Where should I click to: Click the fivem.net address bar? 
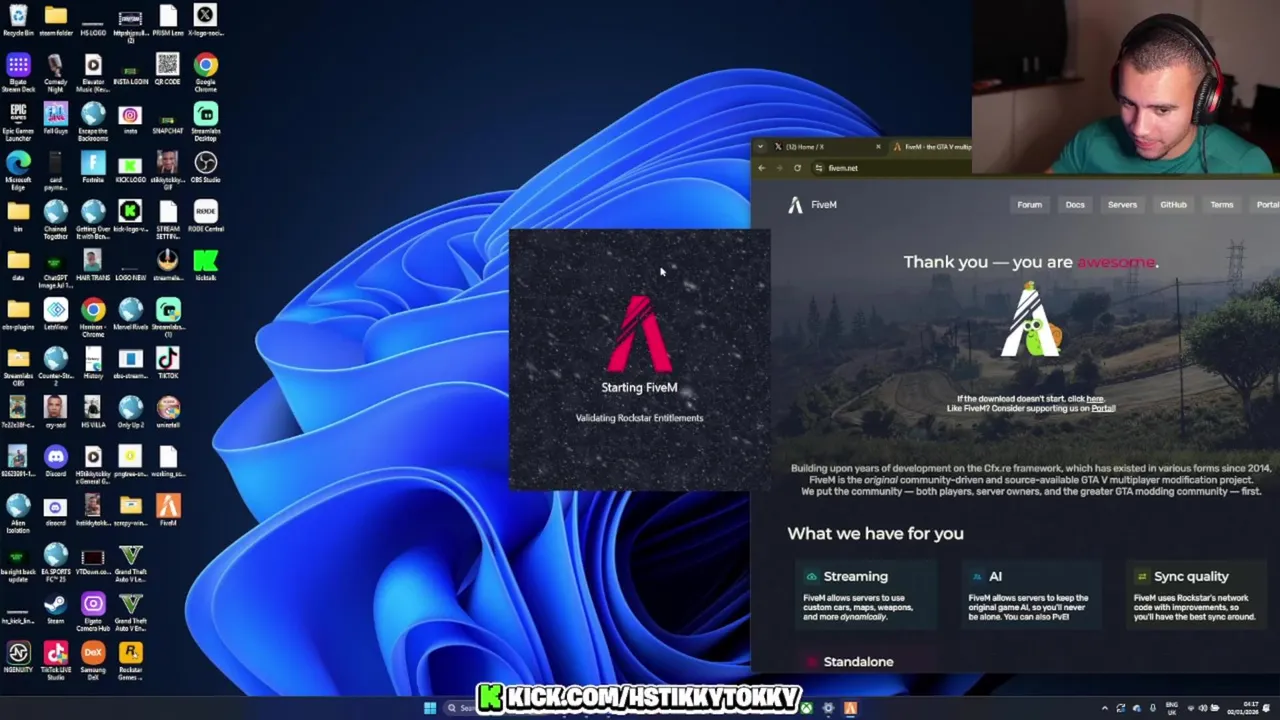tap(900, 168)
